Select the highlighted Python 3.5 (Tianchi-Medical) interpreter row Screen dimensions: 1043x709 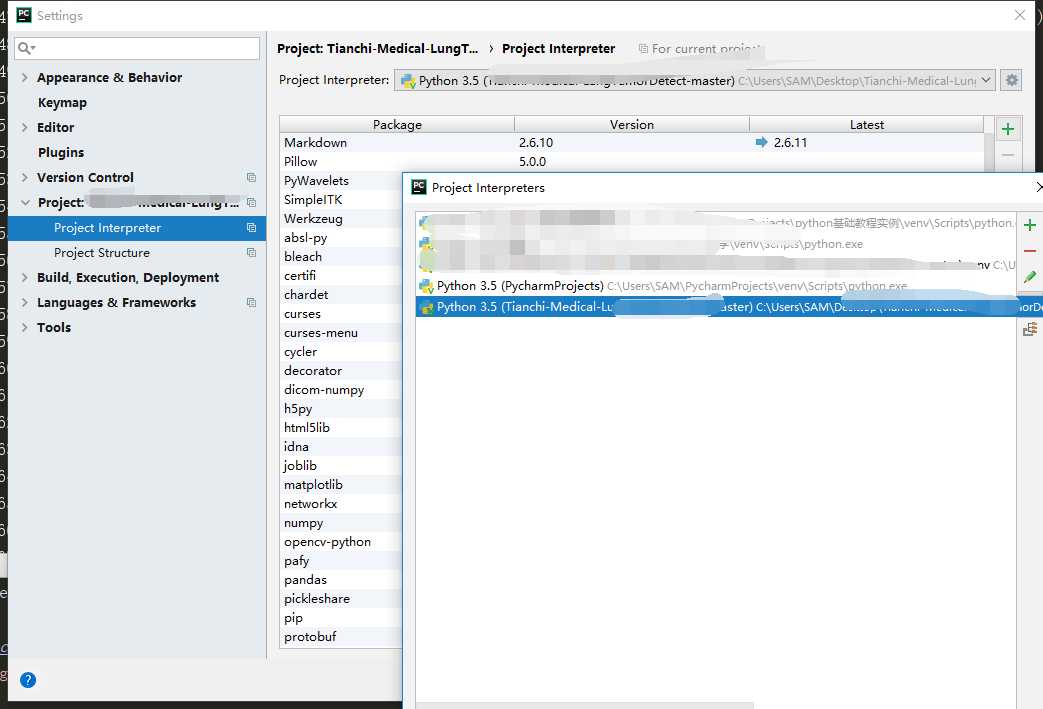click(x=716, y=307)
